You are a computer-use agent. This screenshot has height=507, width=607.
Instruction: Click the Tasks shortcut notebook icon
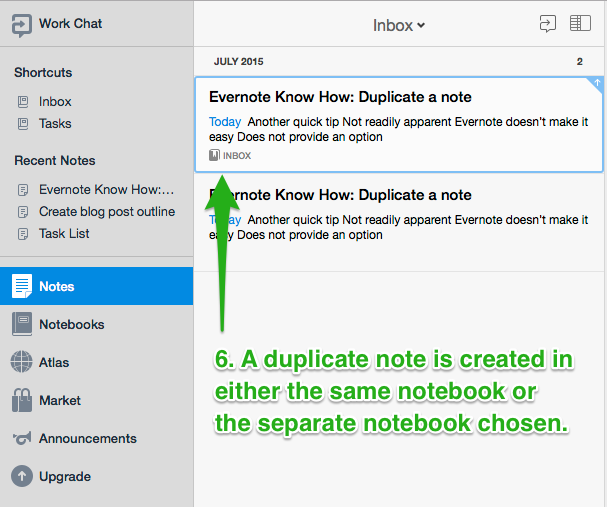click(x=23, y=124)
